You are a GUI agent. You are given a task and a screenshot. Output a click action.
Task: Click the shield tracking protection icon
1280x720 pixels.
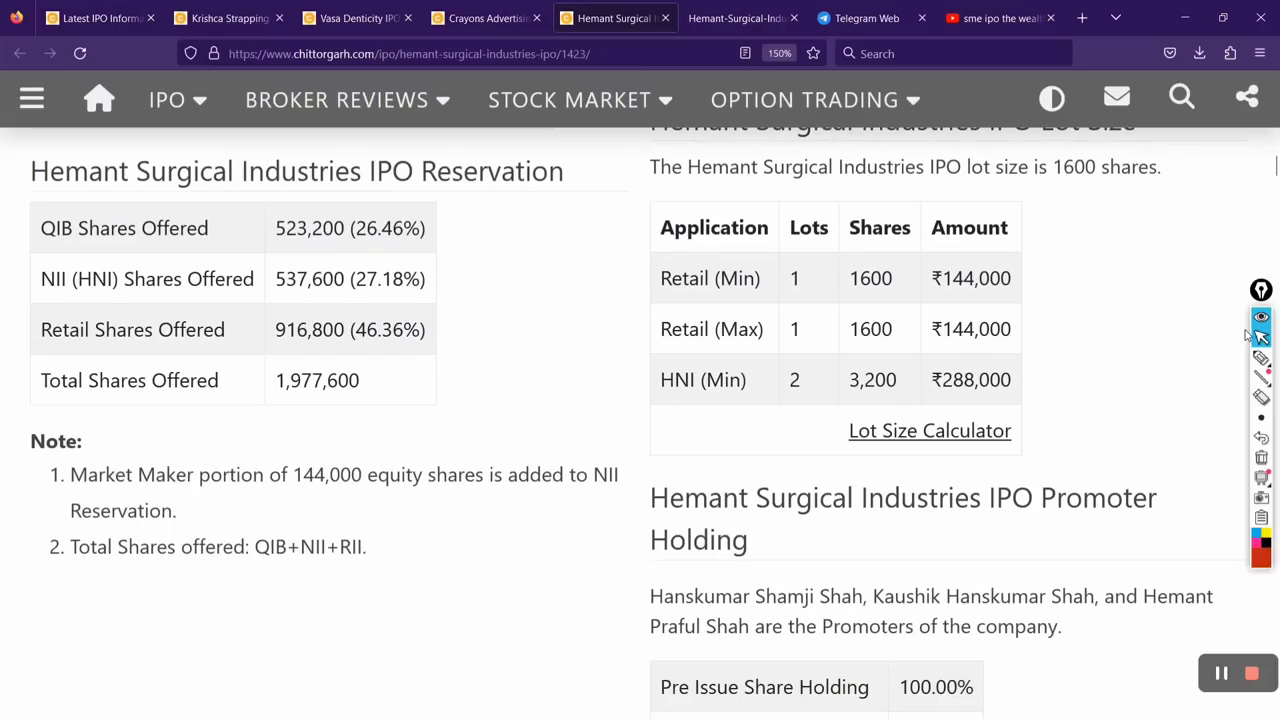point(191,53)
